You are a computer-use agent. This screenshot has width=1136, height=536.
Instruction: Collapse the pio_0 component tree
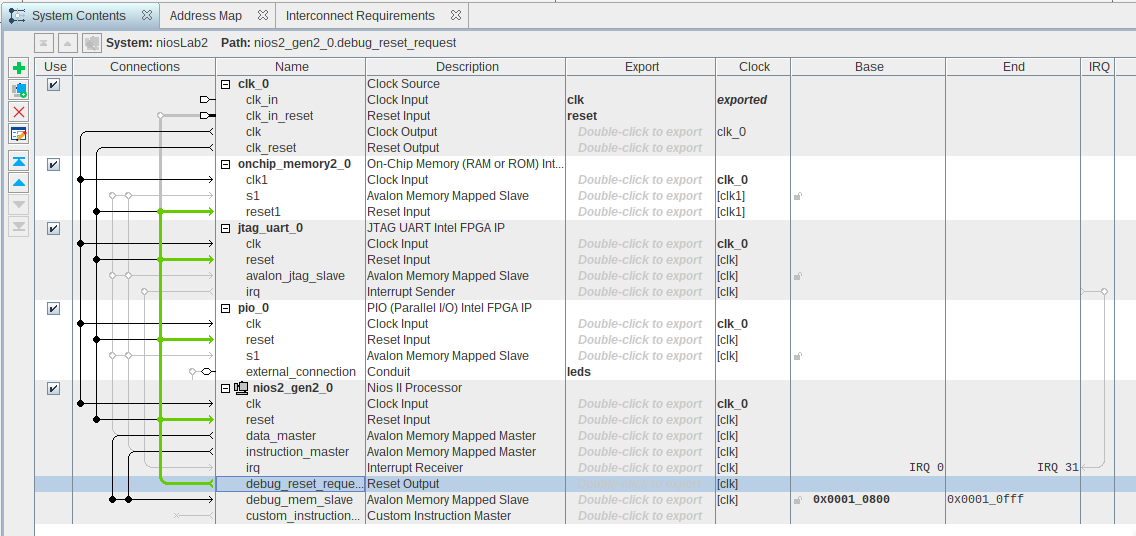[x=225, y=308]
